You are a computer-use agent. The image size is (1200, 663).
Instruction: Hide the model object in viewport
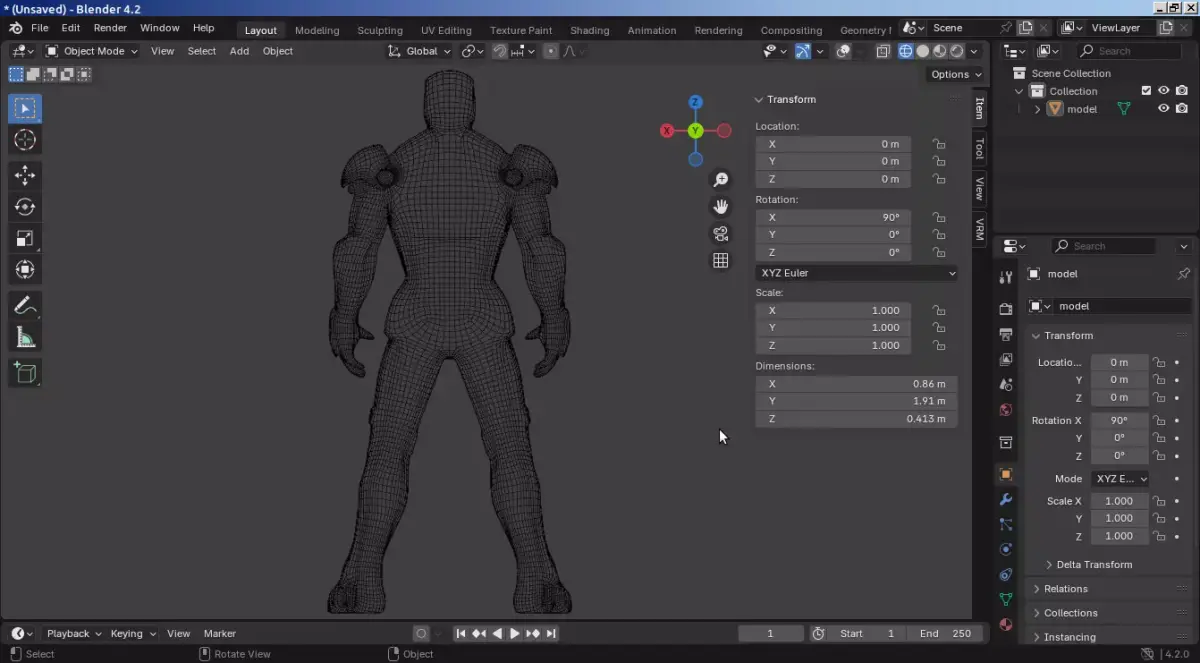tap(1163, 109)
